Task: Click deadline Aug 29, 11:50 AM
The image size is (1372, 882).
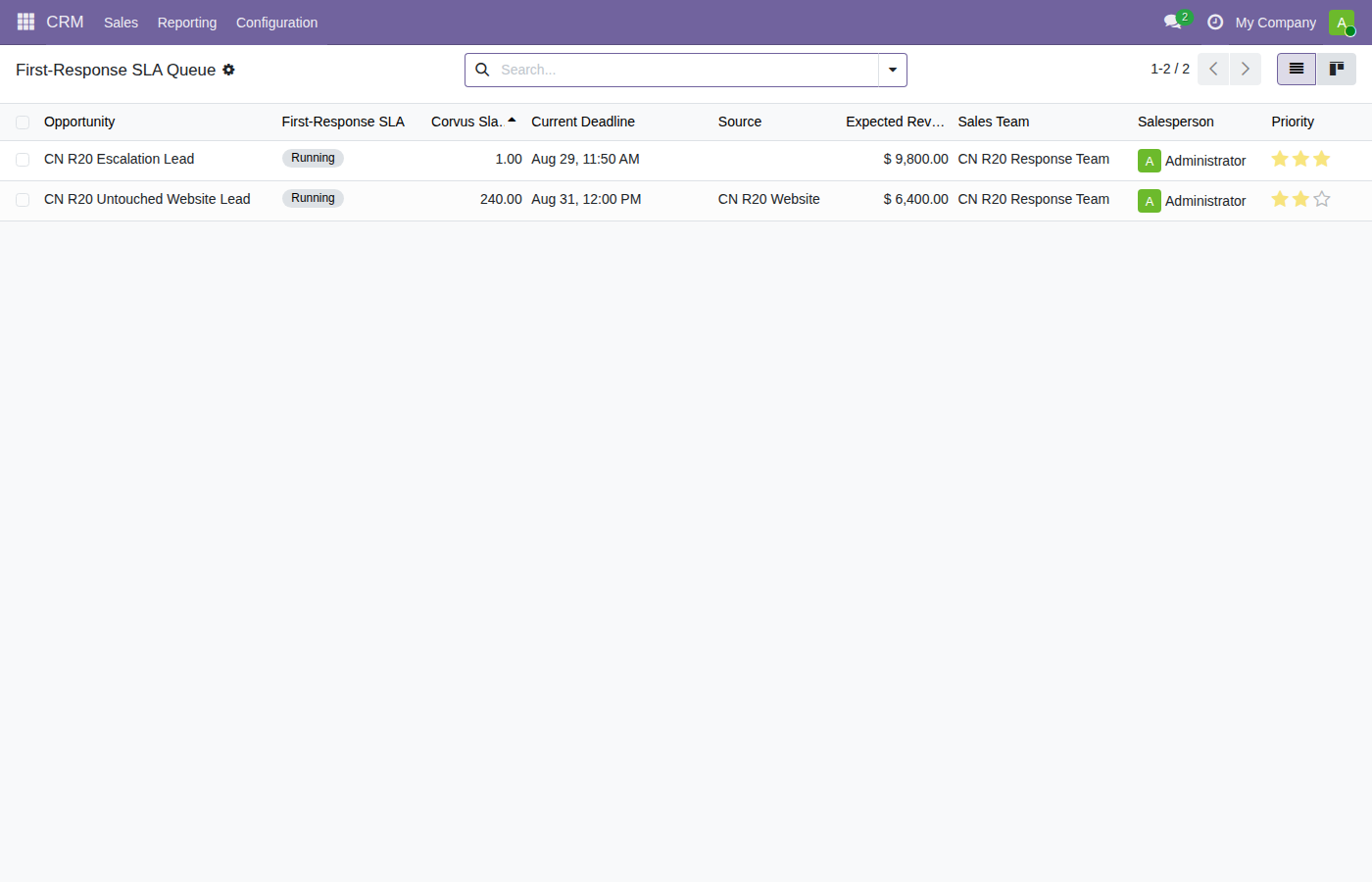Action: point(585,159)
